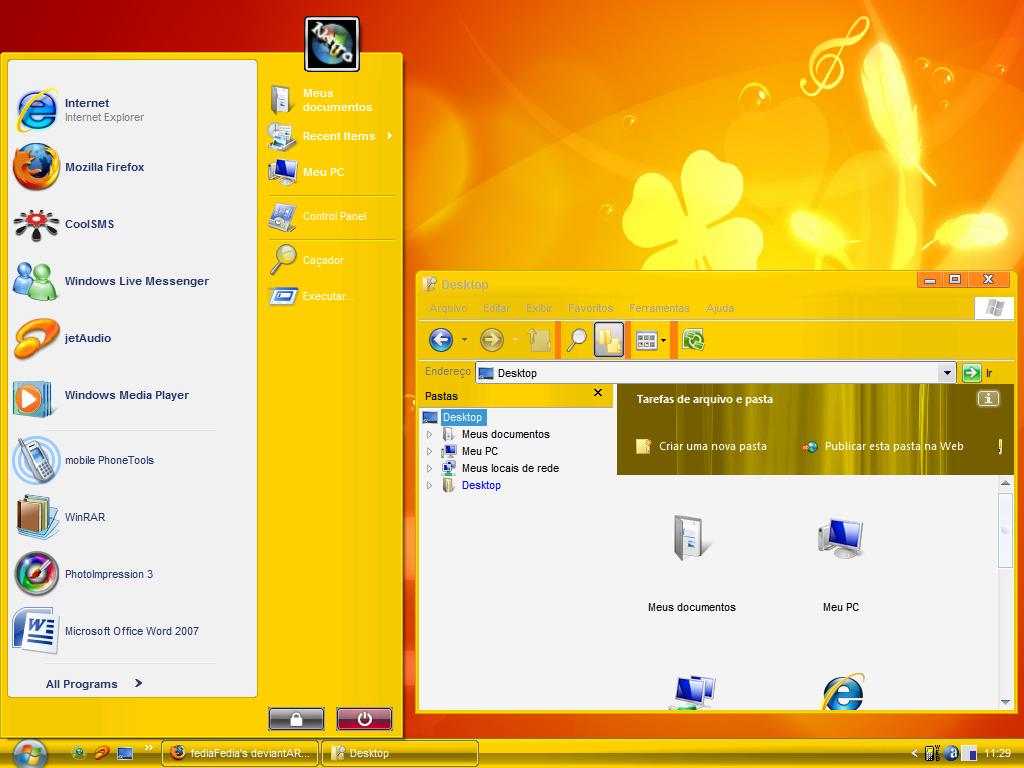Switch to fediaFedia's deviantART taskbar item

240,753
